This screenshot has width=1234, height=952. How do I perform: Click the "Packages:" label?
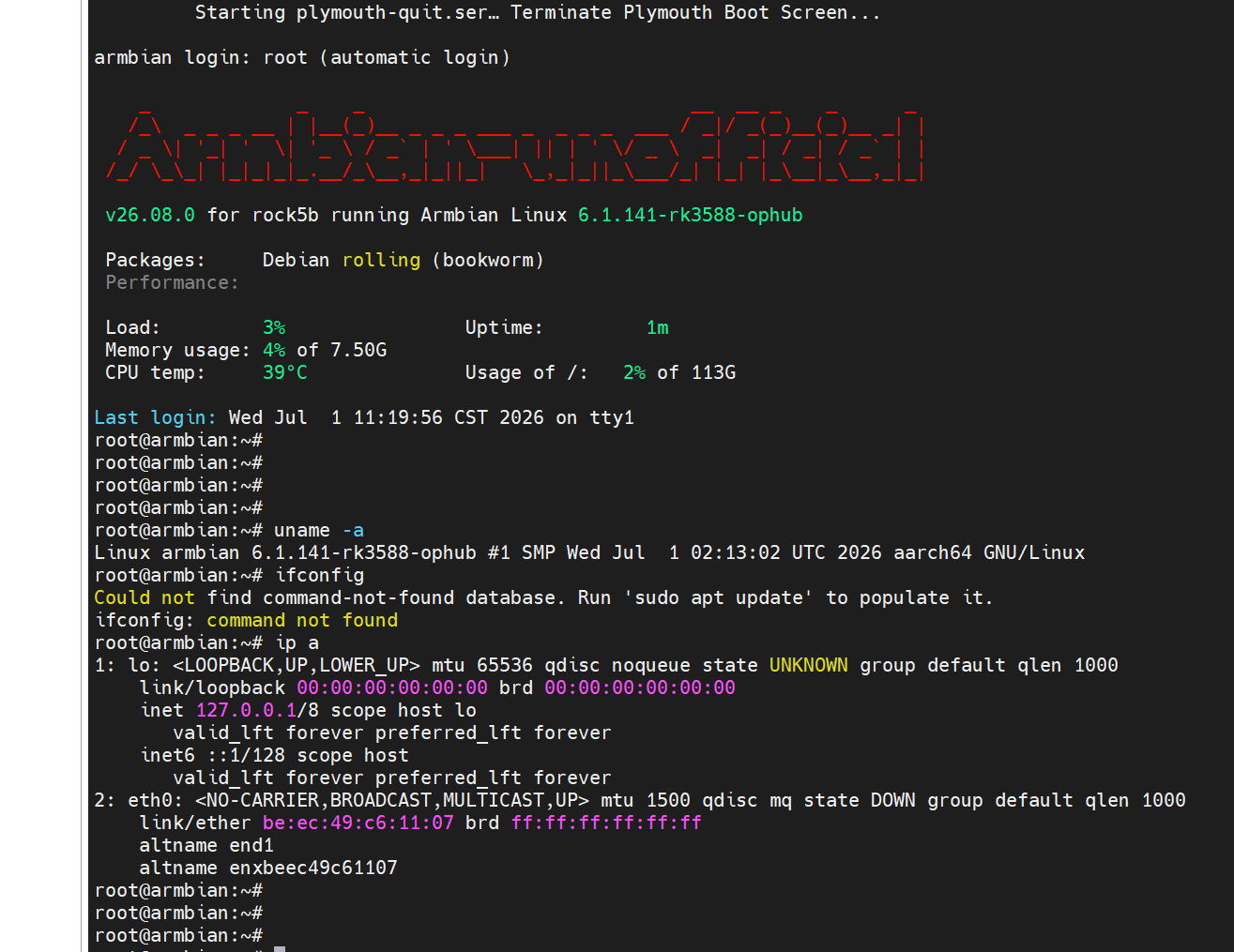point(156,261)
